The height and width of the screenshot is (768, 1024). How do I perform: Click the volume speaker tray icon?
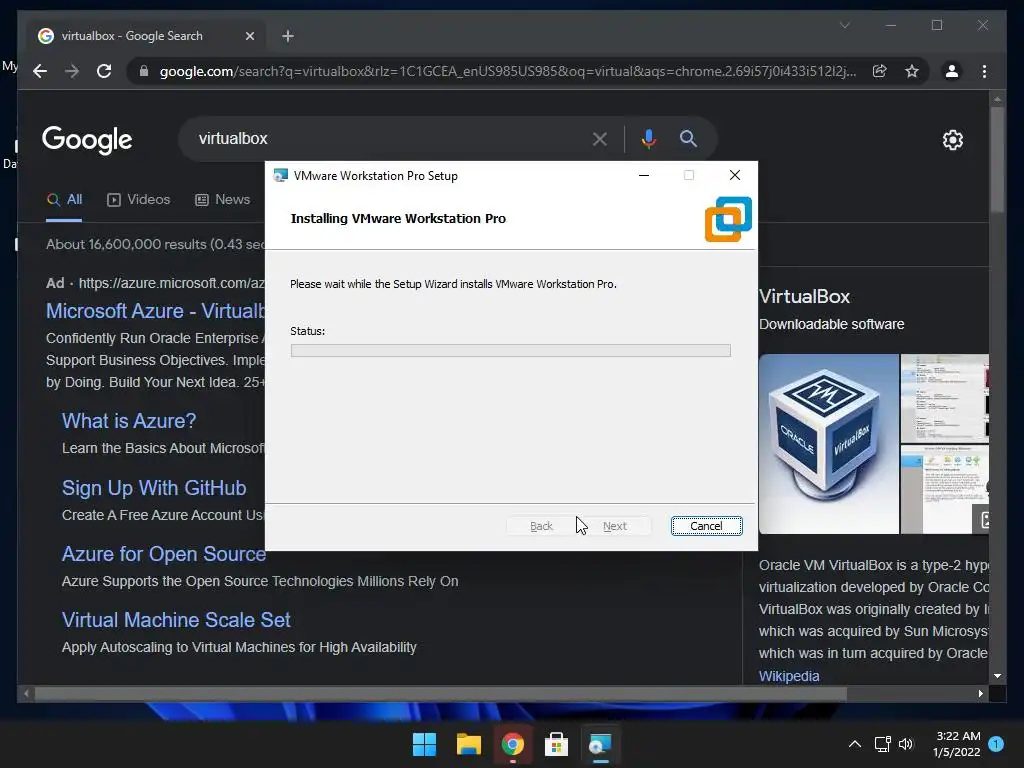pos(906,744)
